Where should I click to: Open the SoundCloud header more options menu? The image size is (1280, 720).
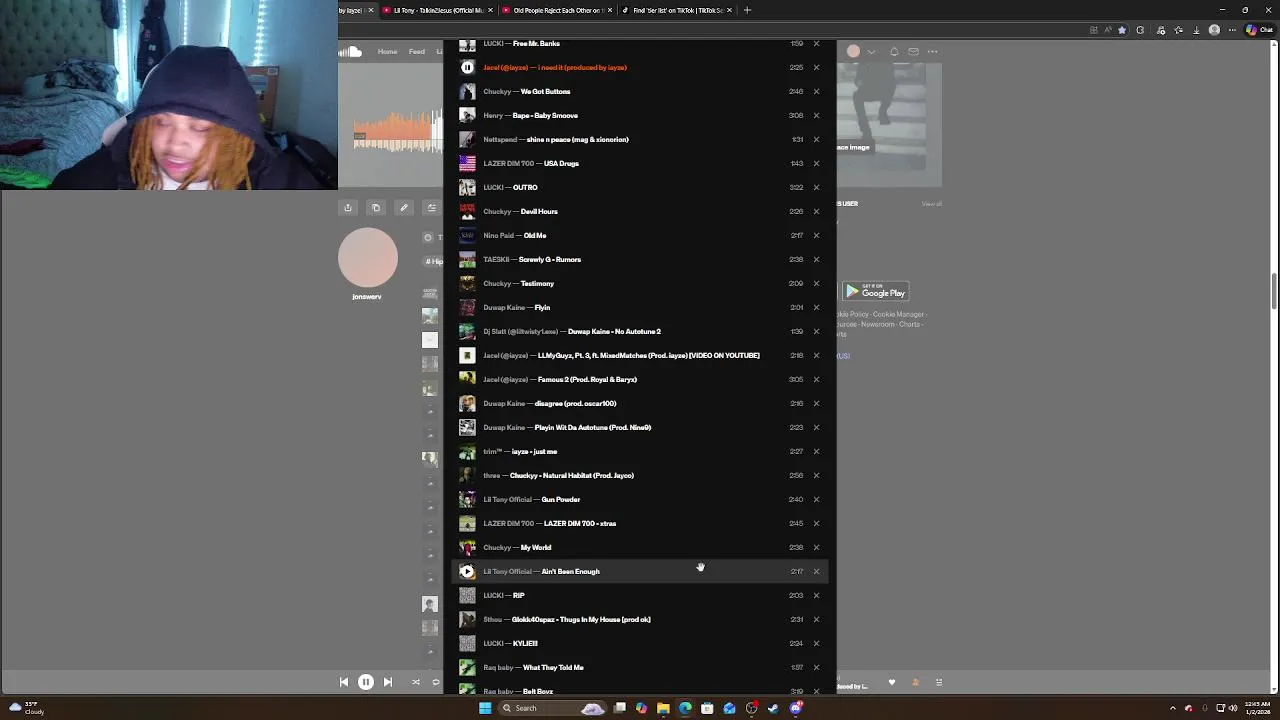tap(933, 52)
